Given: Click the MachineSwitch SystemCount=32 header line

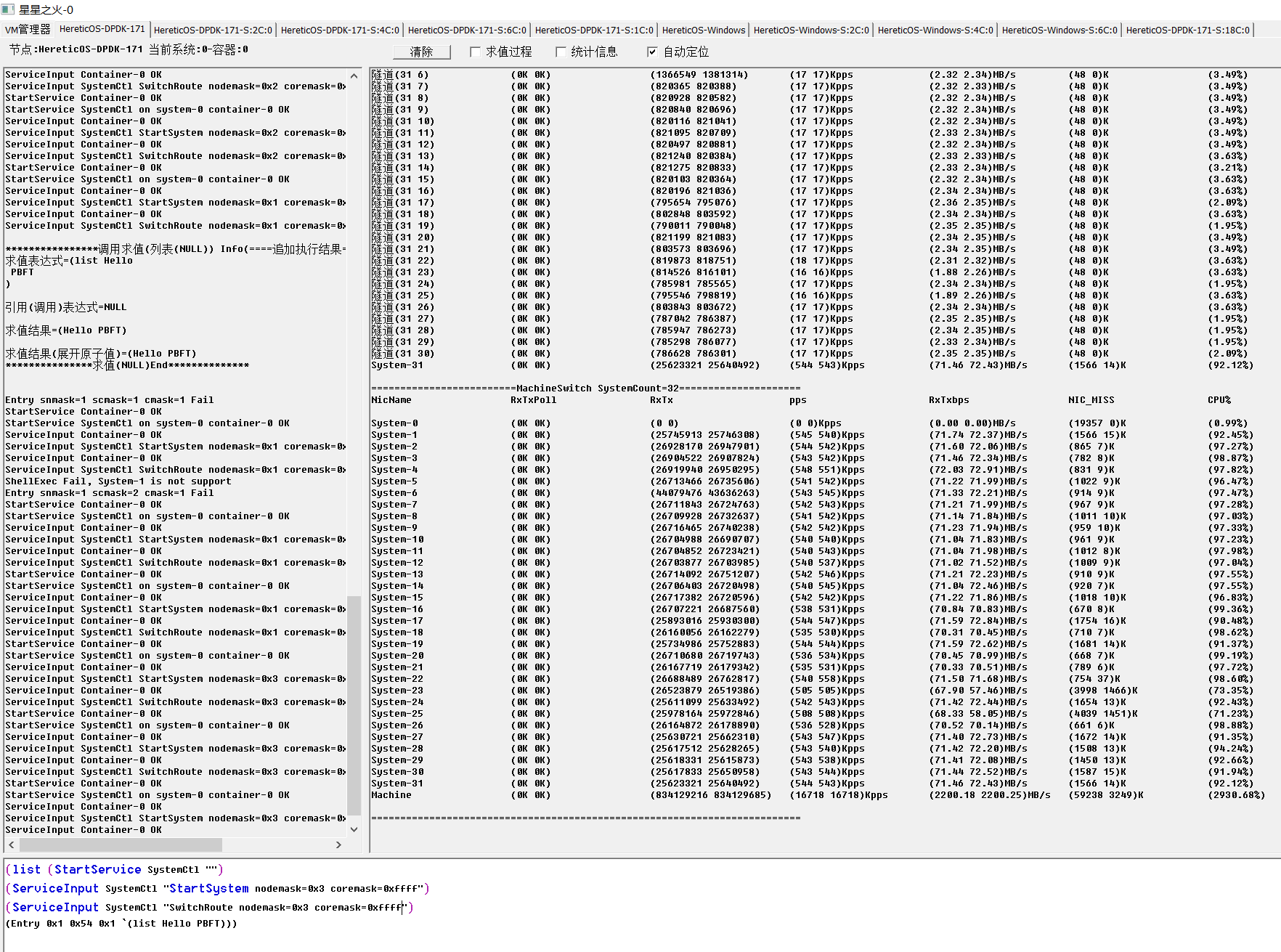Looking at the screenshot, I should (586, 388).
